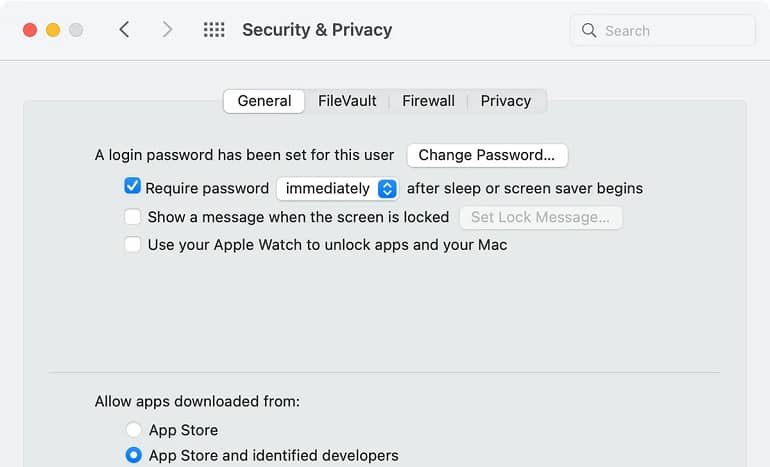Select the General tab
This screenshot has width=770, height=467.
(x=264, y=101)
